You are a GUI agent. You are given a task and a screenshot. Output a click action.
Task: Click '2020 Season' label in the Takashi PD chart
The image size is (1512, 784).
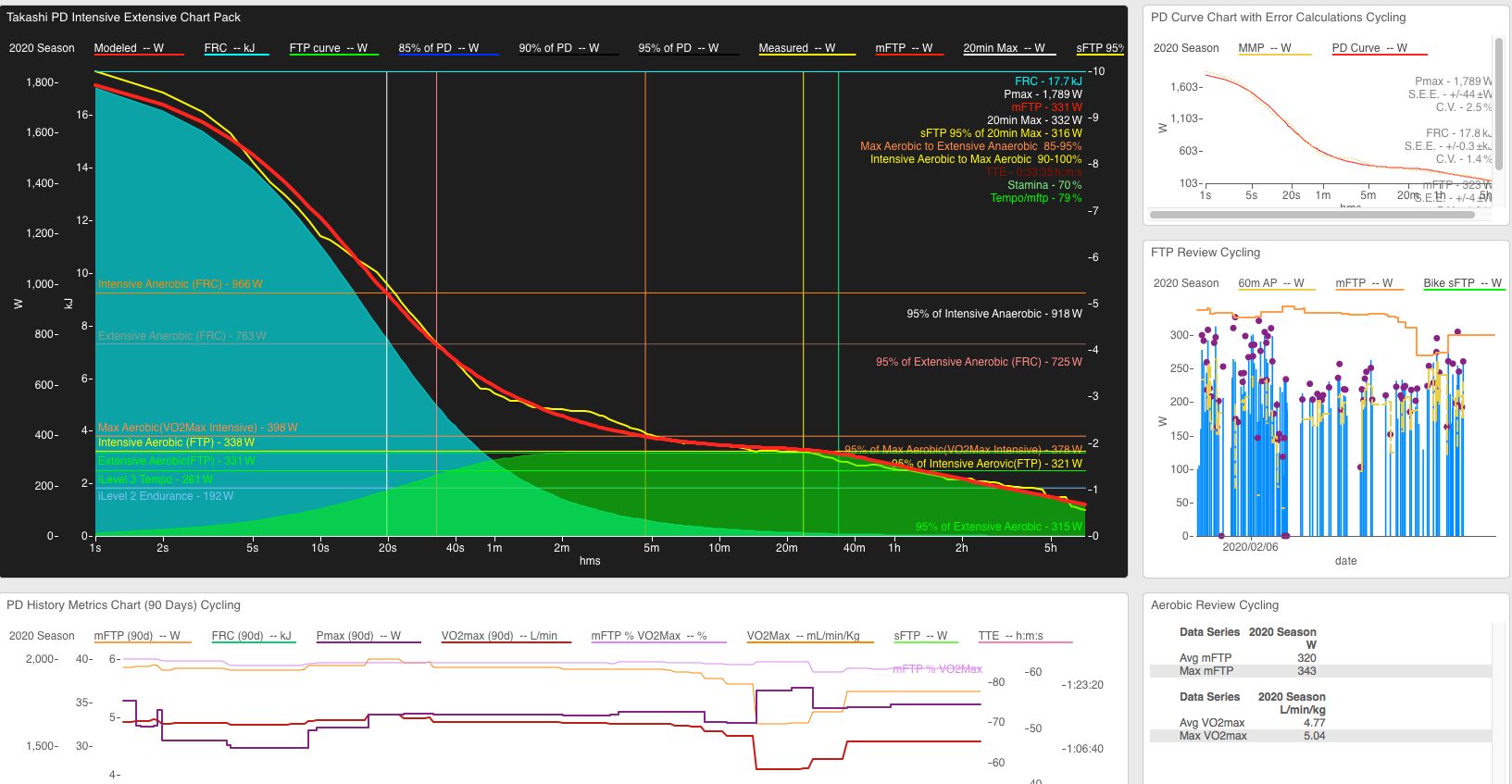(x=42, y=48)
